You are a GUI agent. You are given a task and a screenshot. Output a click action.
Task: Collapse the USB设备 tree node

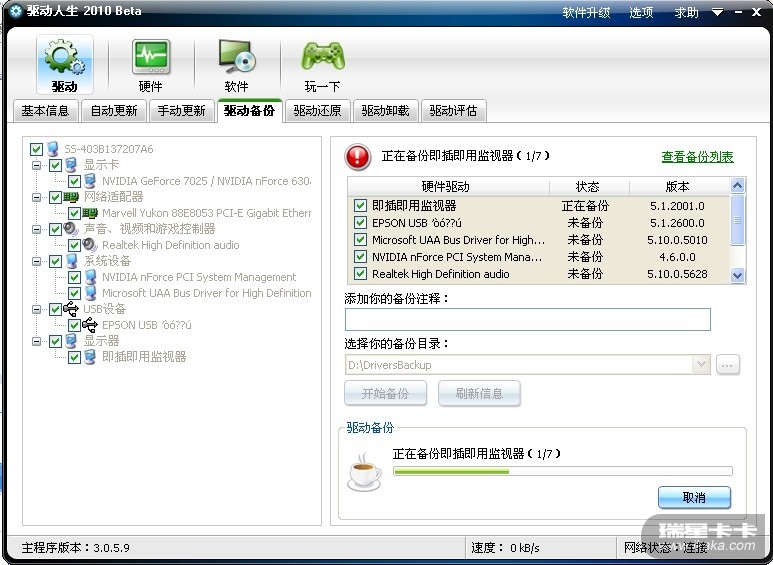pyautogui.click(x=36, y=309)
